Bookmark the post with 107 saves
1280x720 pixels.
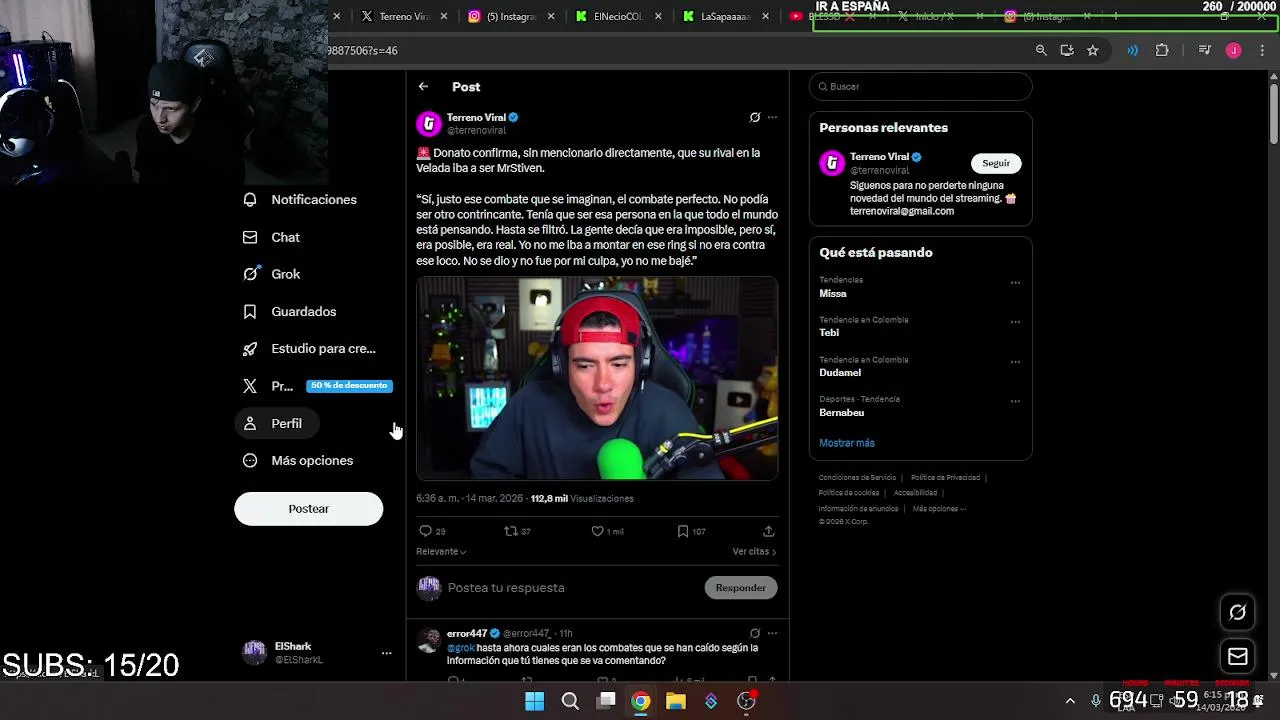click(682, 531)
